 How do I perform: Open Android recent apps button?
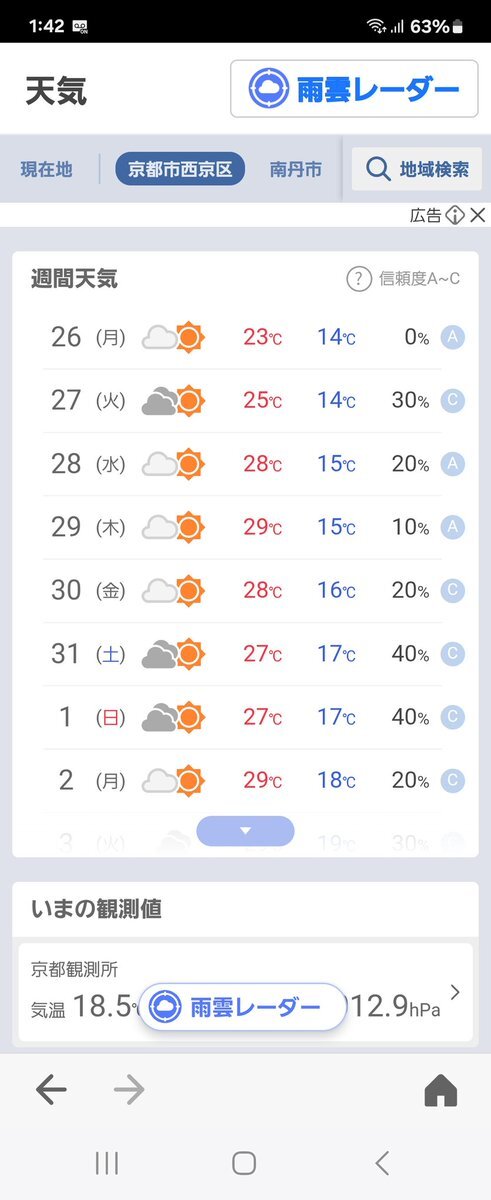[x=107, y=1162]
